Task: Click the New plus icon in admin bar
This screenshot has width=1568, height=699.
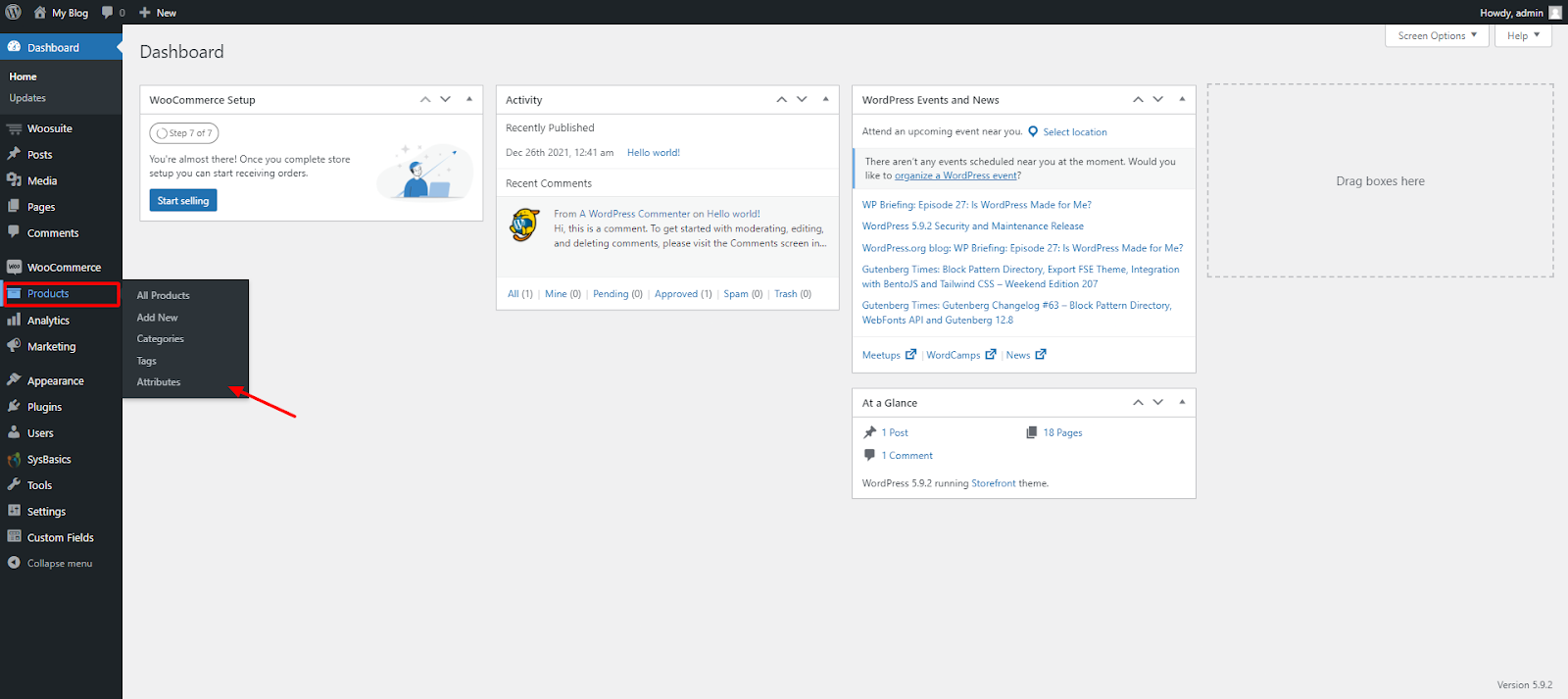Action: (145, 13)
